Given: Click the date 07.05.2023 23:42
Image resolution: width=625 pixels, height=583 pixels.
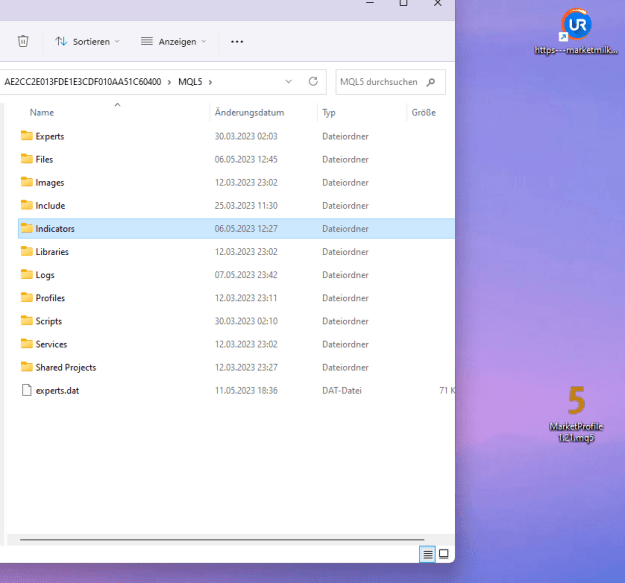Looking at the screenshot, I should [x=246, y=275].
